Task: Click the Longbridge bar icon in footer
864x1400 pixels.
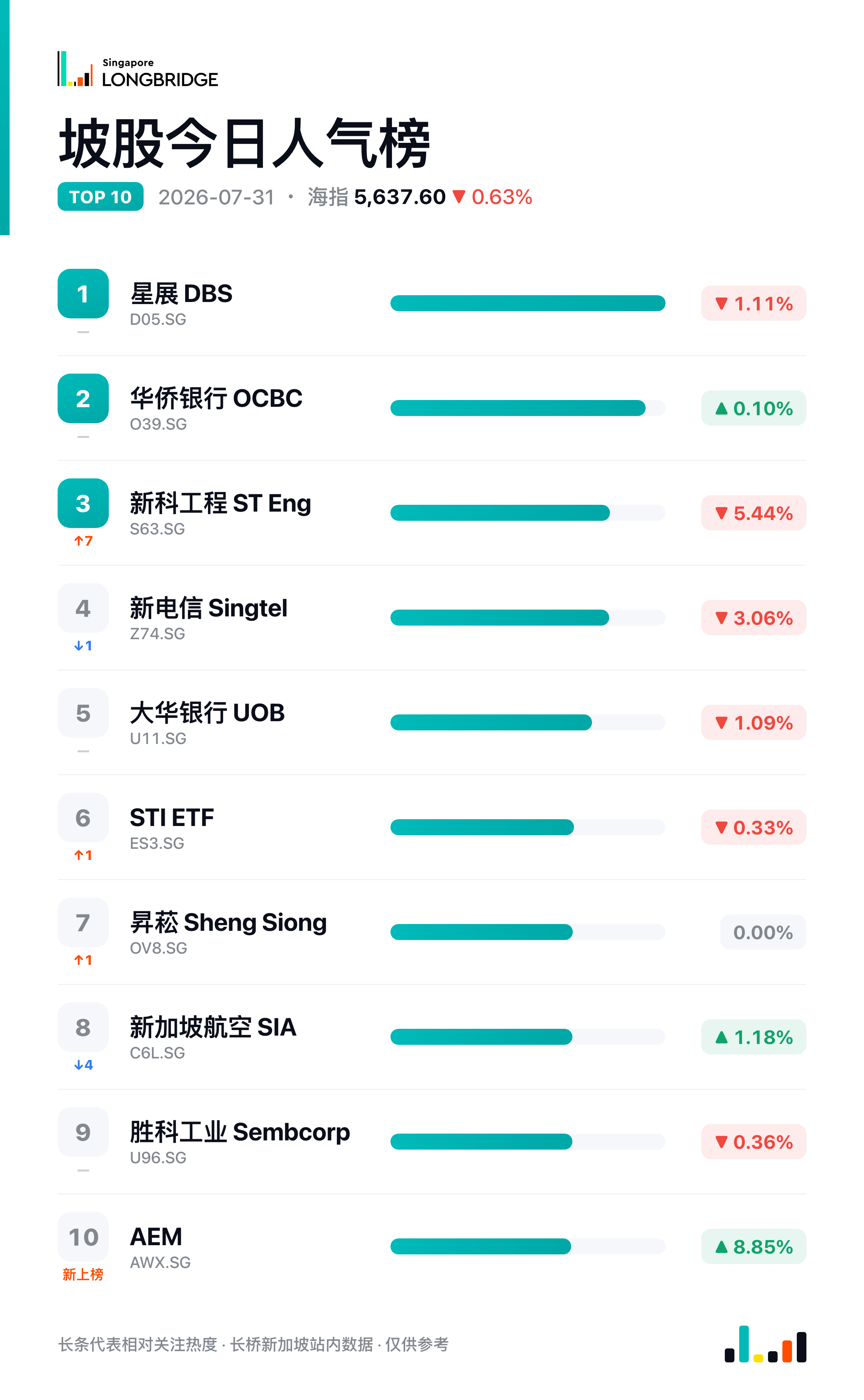Action: pyautogui.click(x=765, y=1344)
